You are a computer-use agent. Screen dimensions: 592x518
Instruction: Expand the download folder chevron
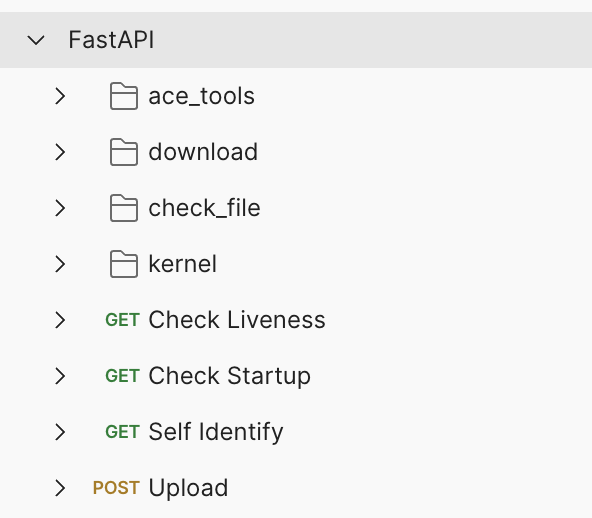pos(60,152)
